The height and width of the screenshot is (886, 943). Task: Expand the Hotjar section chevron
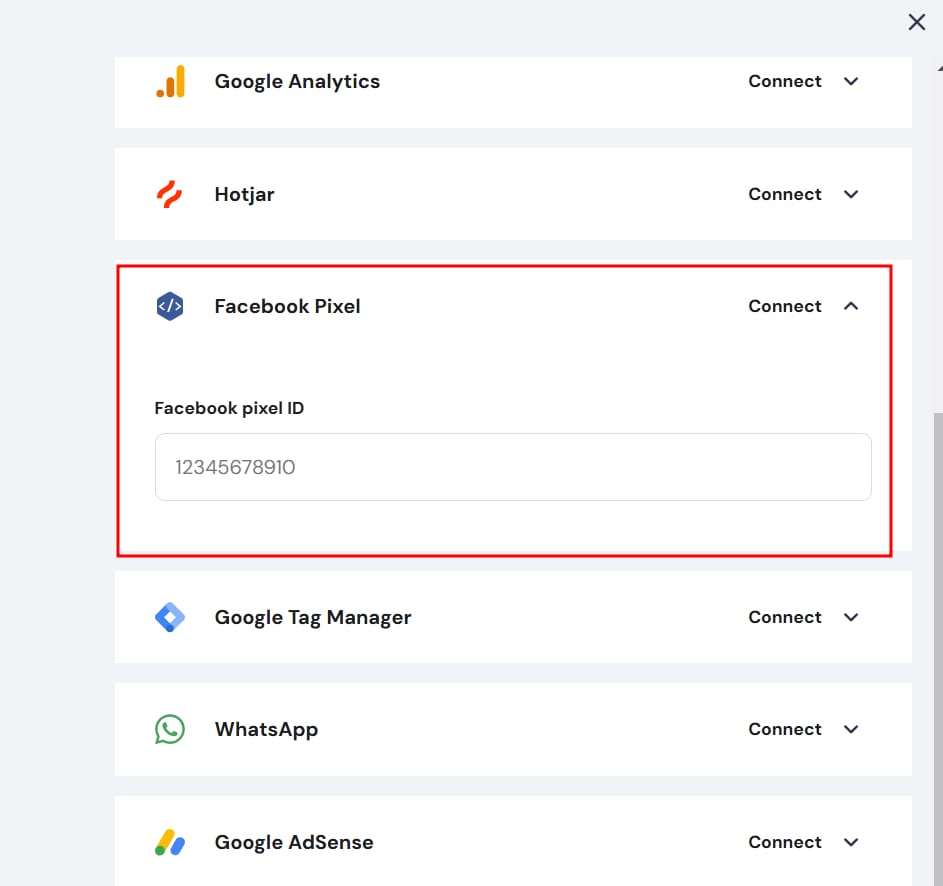click(851, 194)
